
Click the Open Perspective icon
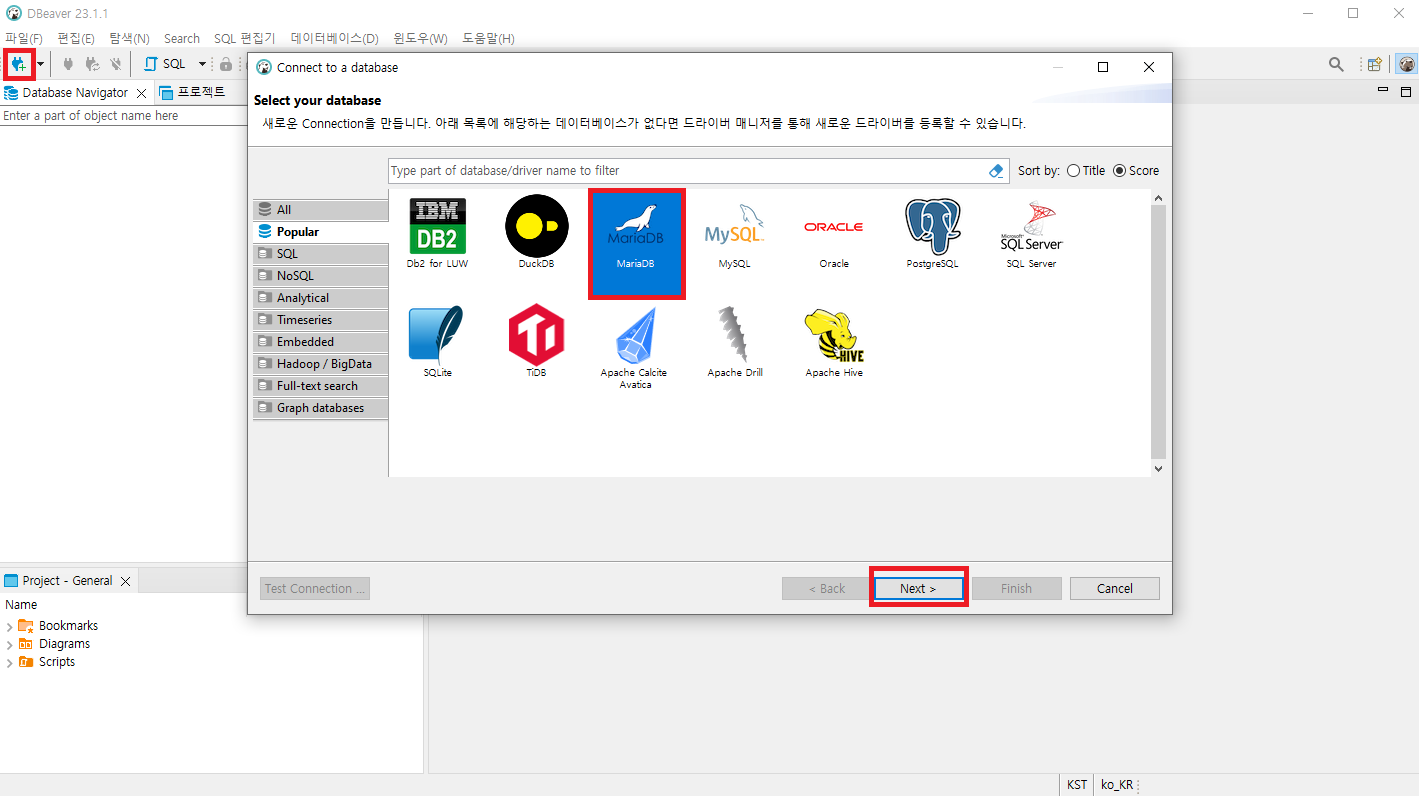[x=1375, y=64]
